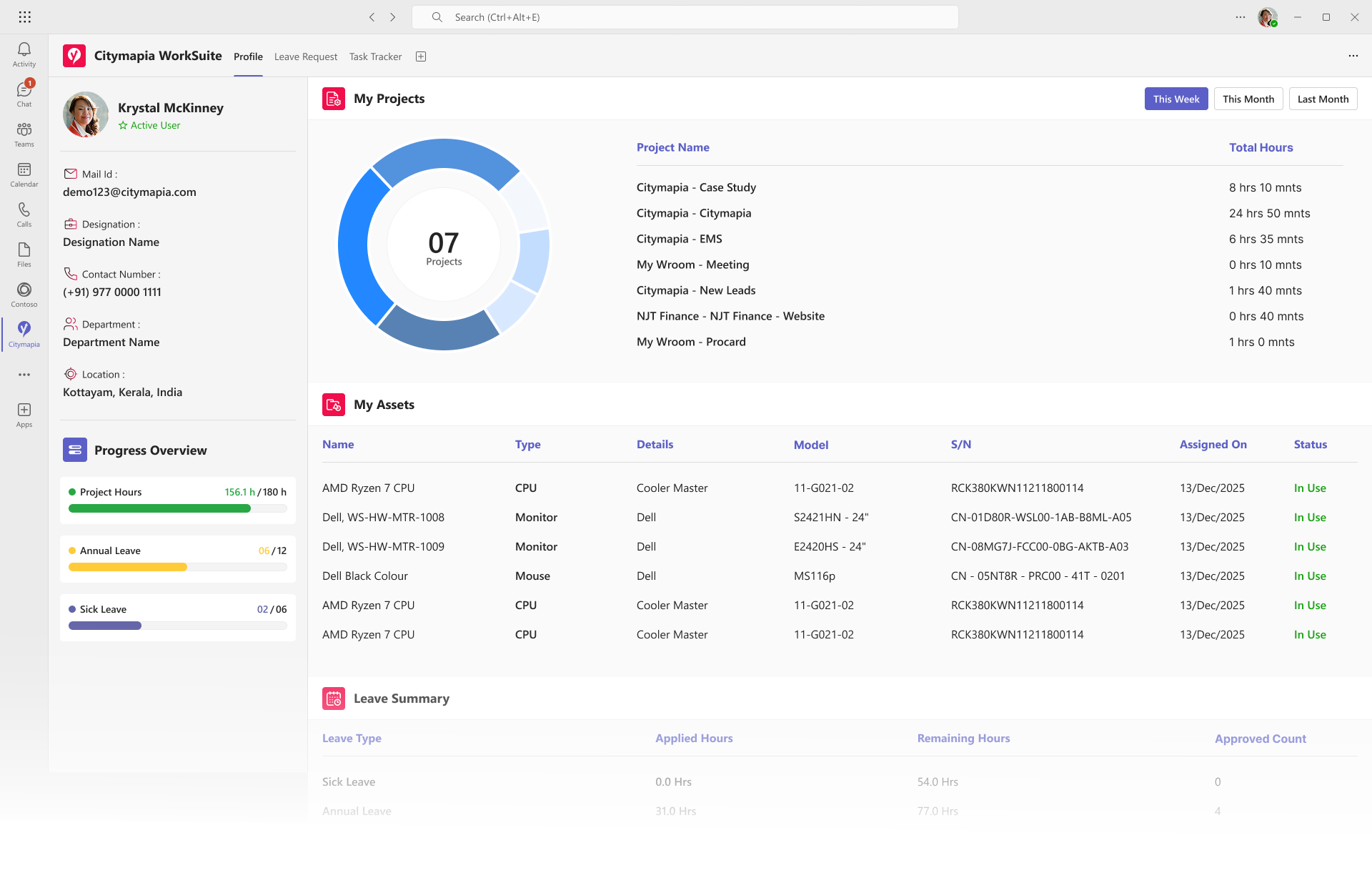The image size is (1372, 883).
Task: Open the Apps store icon
Action: (24, 415)
